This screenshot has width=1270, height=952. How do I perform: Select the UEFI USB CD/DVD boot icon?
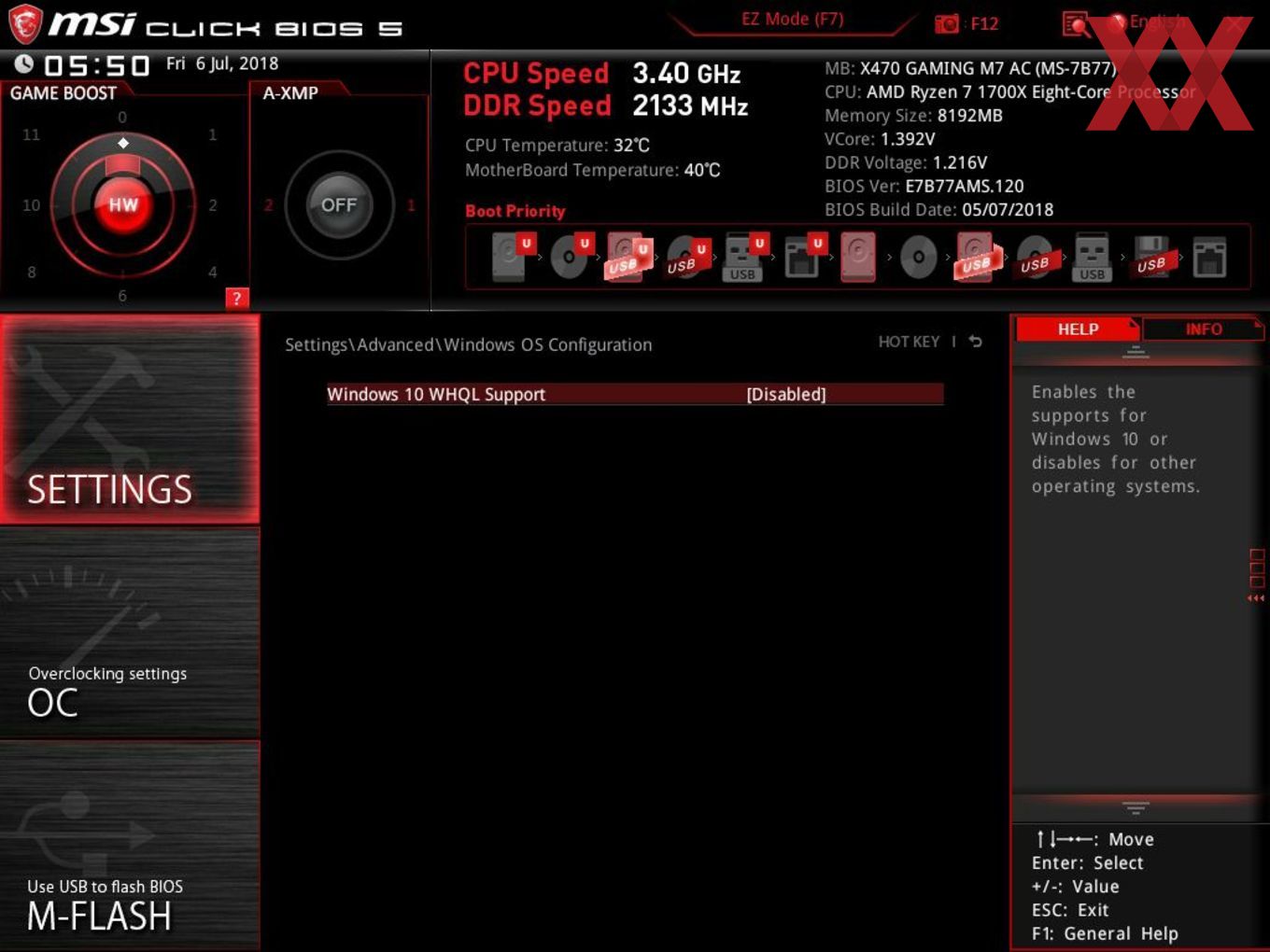pyautogui.click(x=688, y=257)
